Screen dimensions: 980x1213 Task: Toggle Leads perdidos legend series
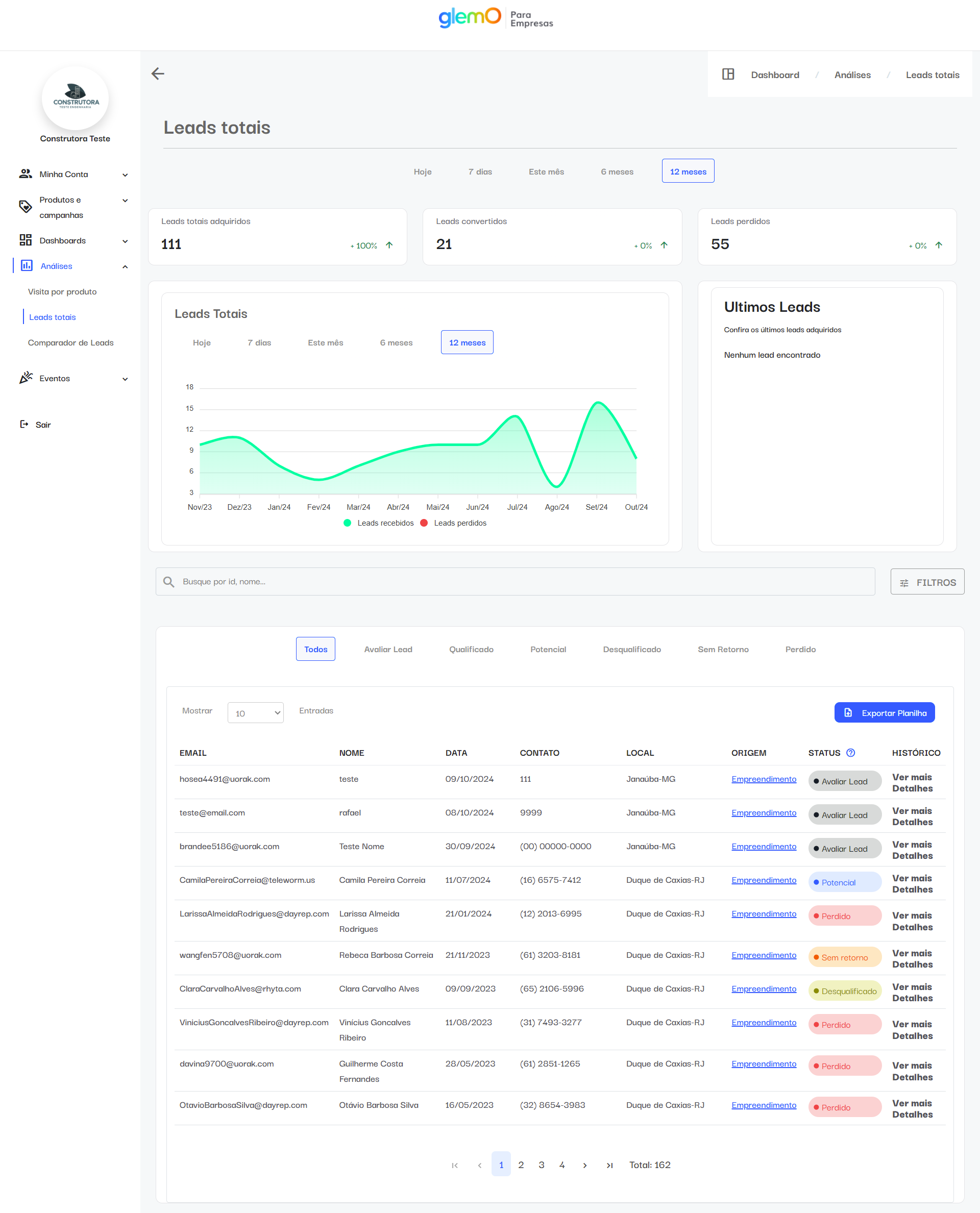(x=454, y=523)
